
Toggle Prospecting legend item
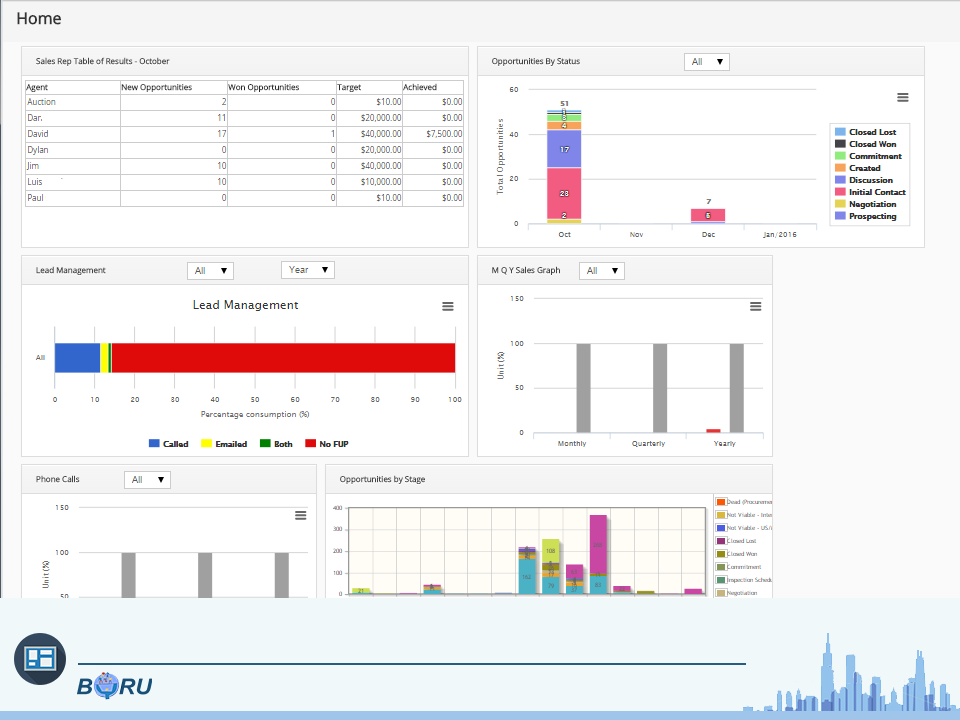pos(866,216)
